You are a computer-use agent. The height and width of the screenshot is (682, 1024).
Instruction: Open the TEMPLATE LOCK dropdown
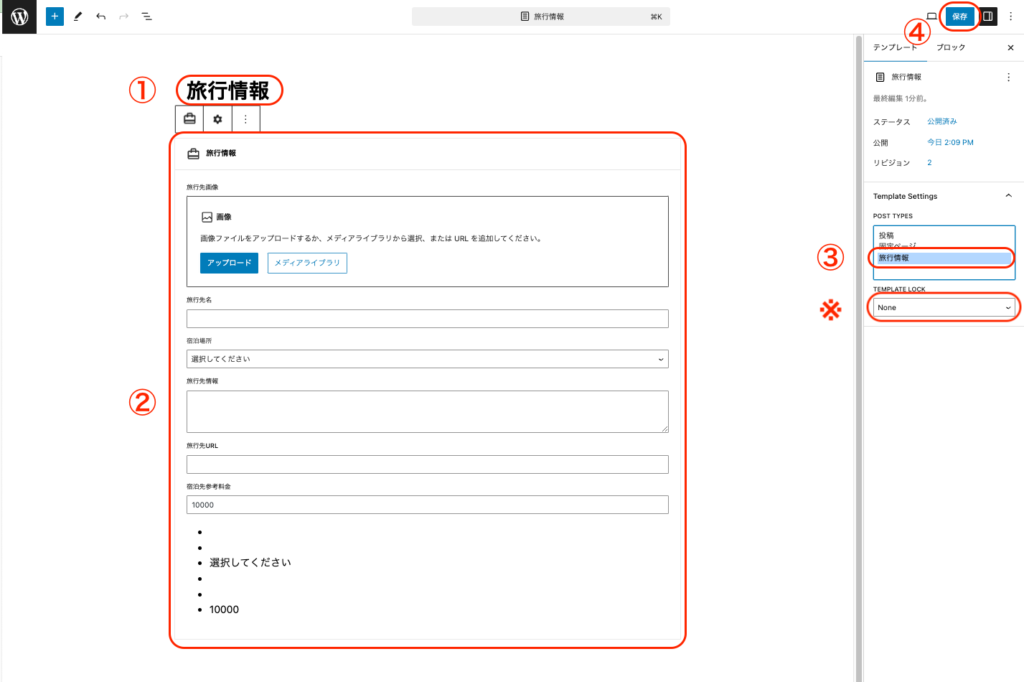(943, 308)
